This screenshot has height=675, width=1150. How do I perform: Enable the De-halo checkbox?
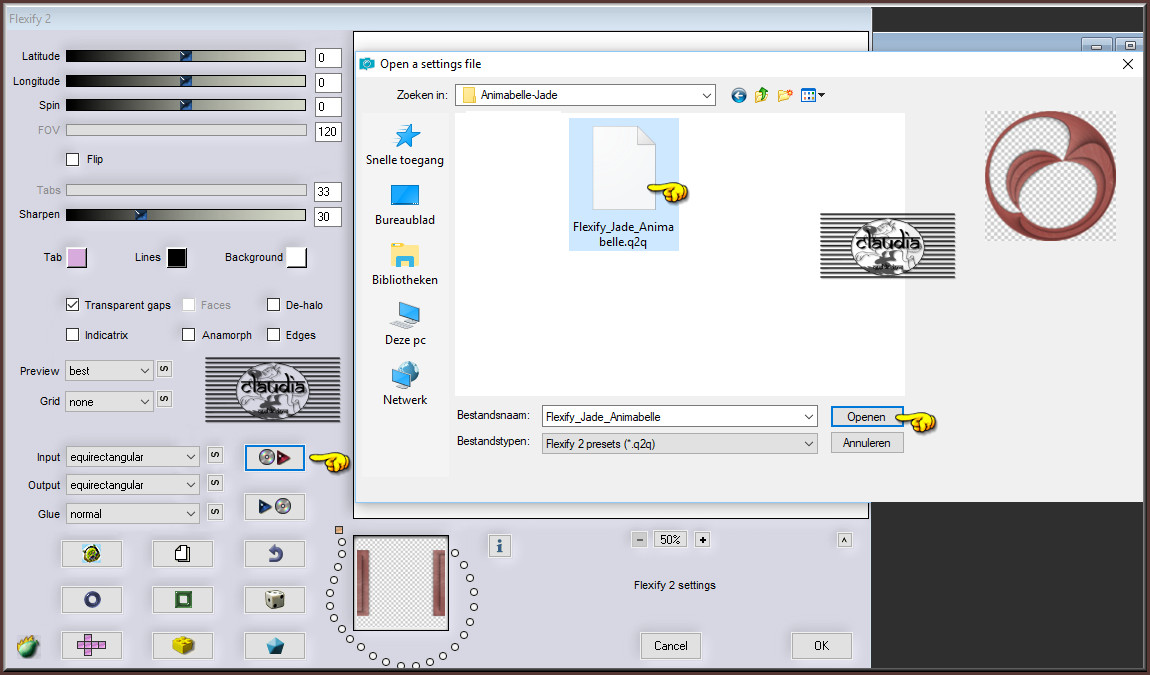click(x=274, y=304)
